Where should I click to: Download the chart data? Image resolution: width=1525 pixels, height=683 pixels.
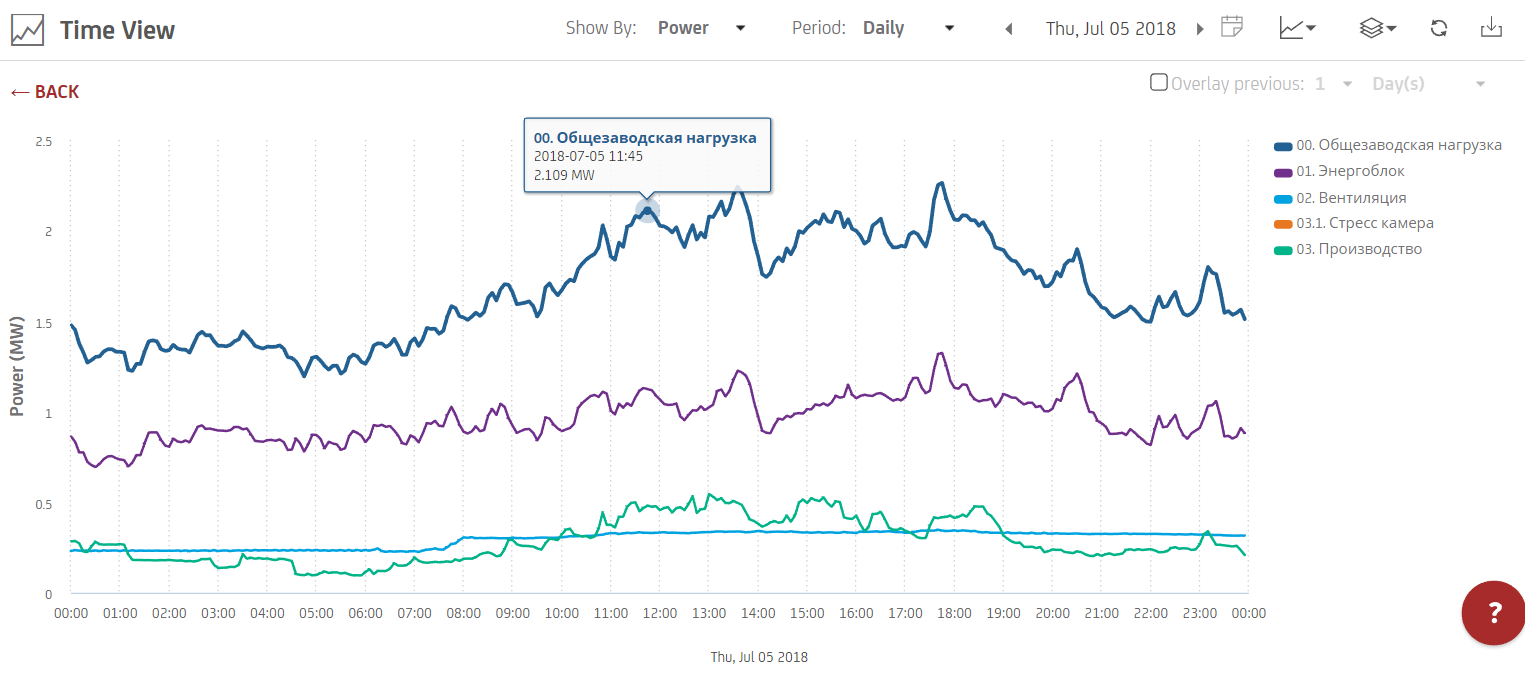click(x=1491, y=28)
